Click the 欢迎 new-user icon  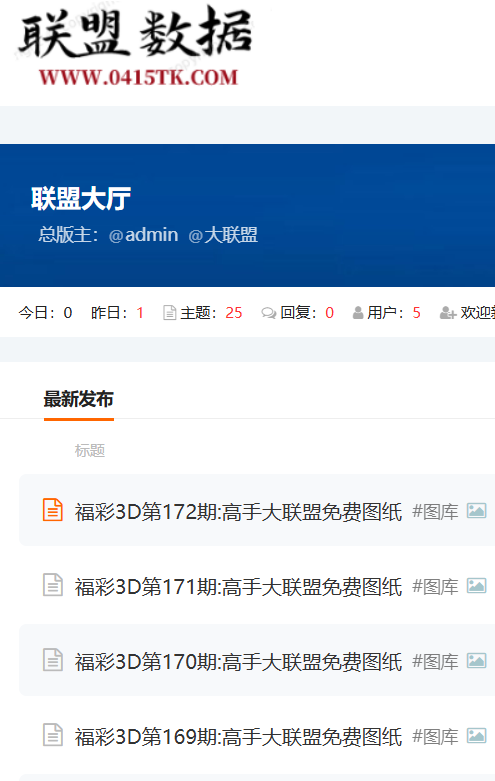[448, 313]
